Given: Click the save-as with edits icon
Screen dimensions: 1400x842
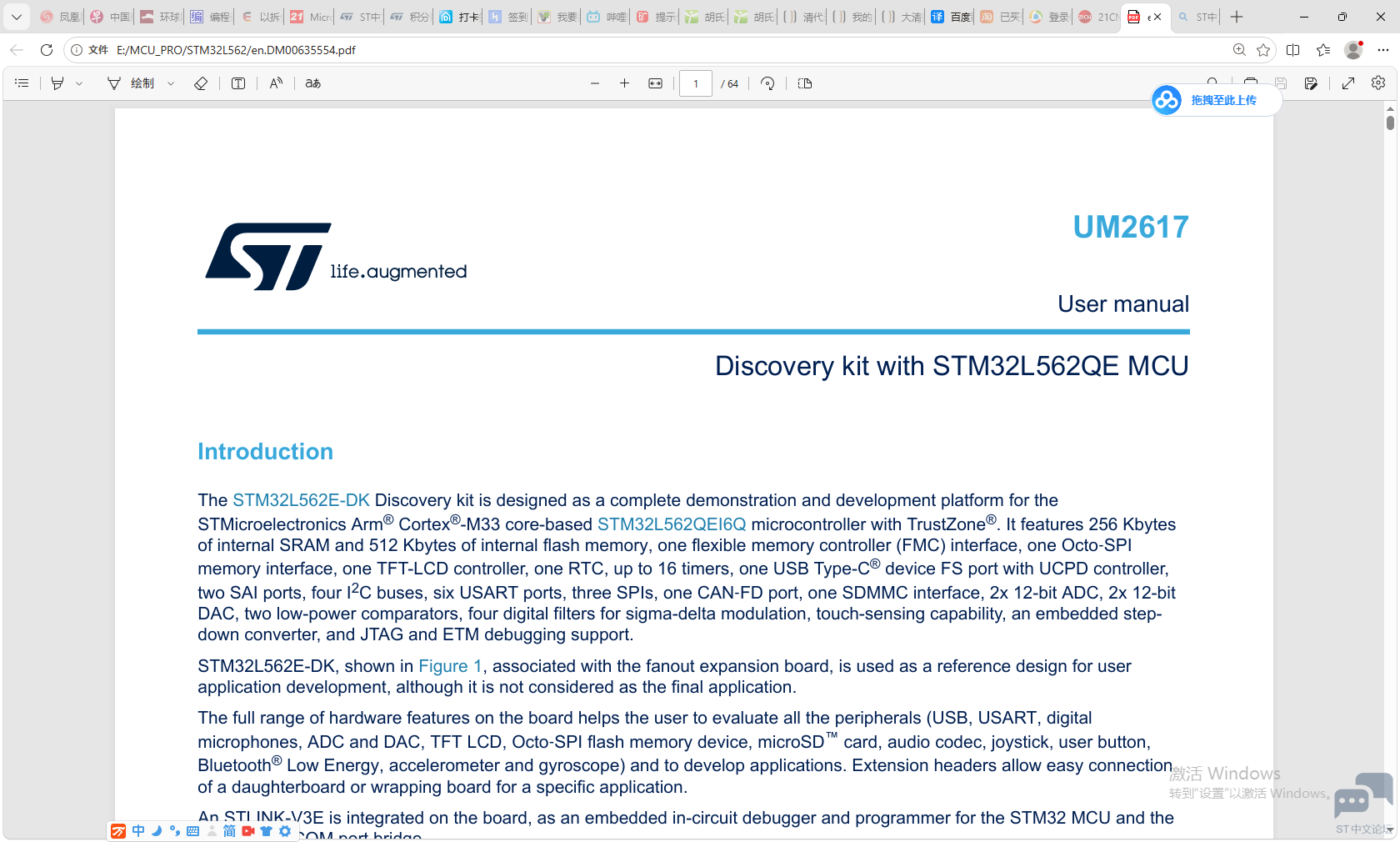Looking at the screenshot, I should 1311,83.
